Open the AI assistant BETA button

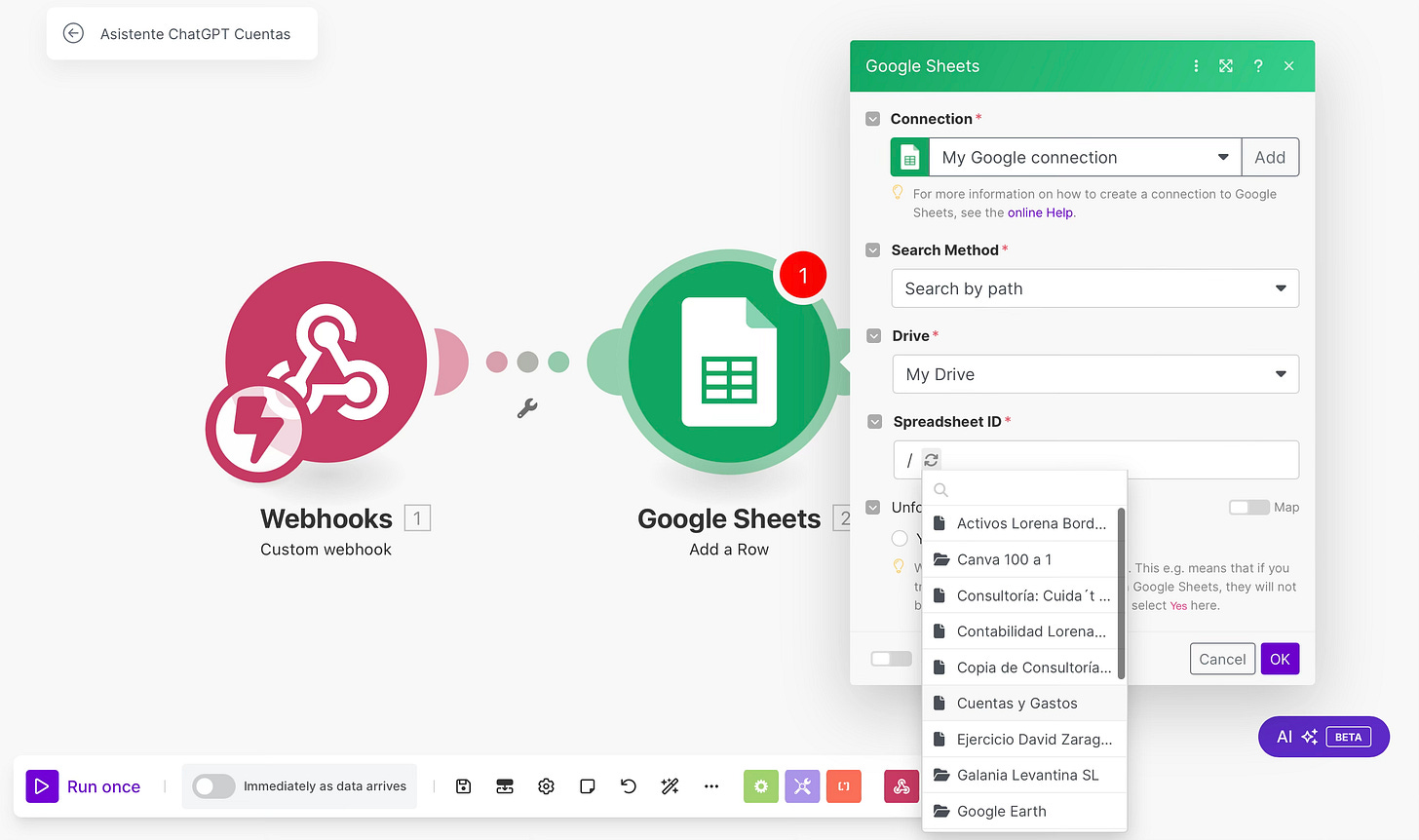[x=1323, y=737]
